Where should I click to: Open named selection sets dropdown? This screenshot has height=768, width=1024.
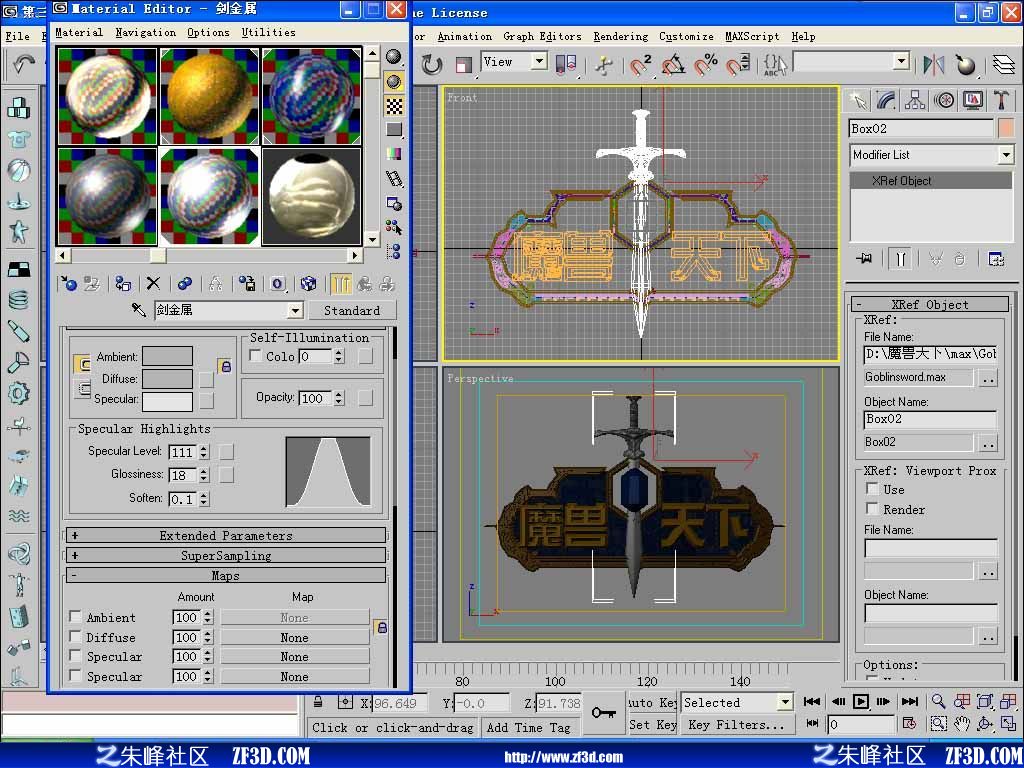[901, 62]
